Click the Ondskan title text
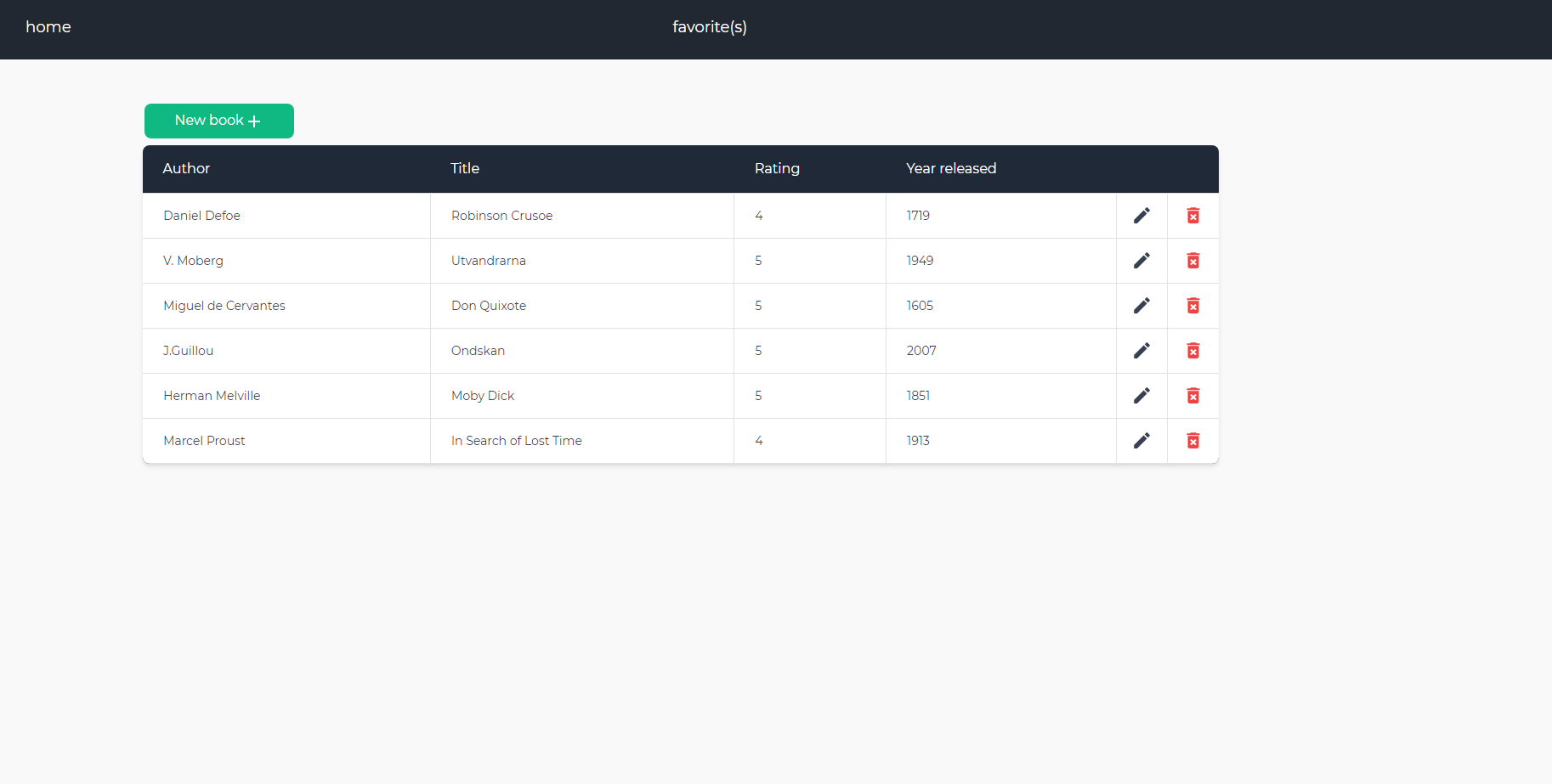 (x=478, y=351)
